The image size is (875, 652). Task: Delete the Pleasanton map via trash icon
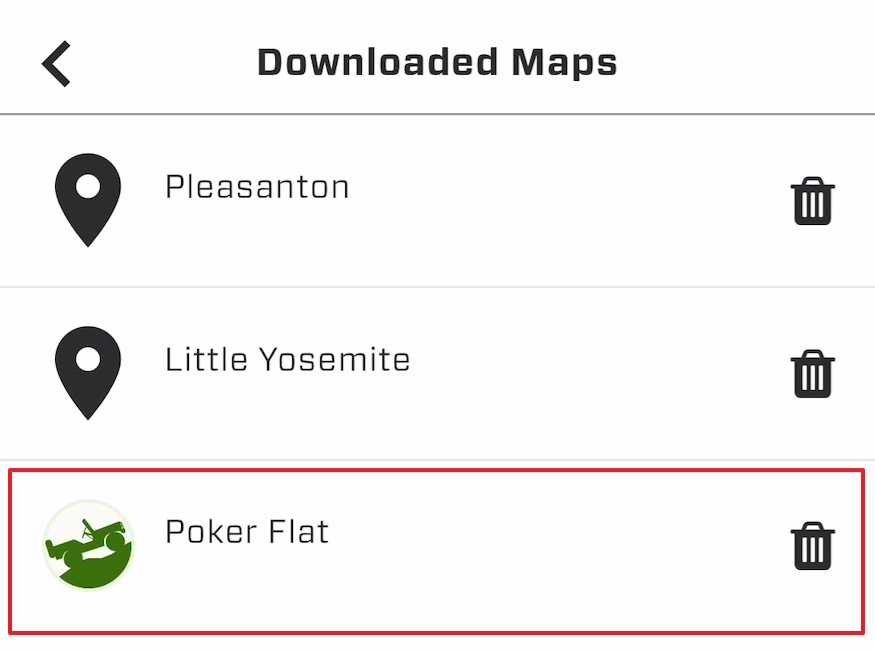(812, 201)
